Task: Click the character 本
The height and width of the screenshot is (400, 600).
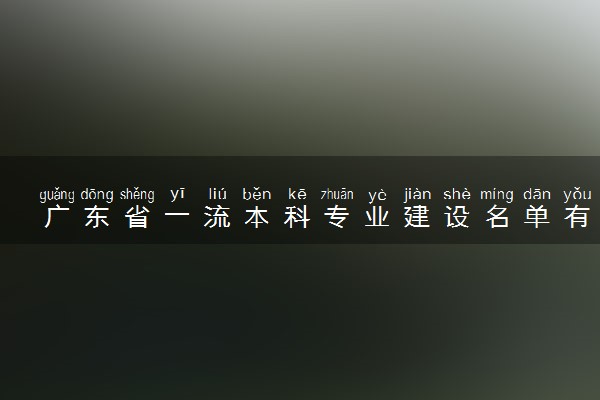Action: (257, 217)
